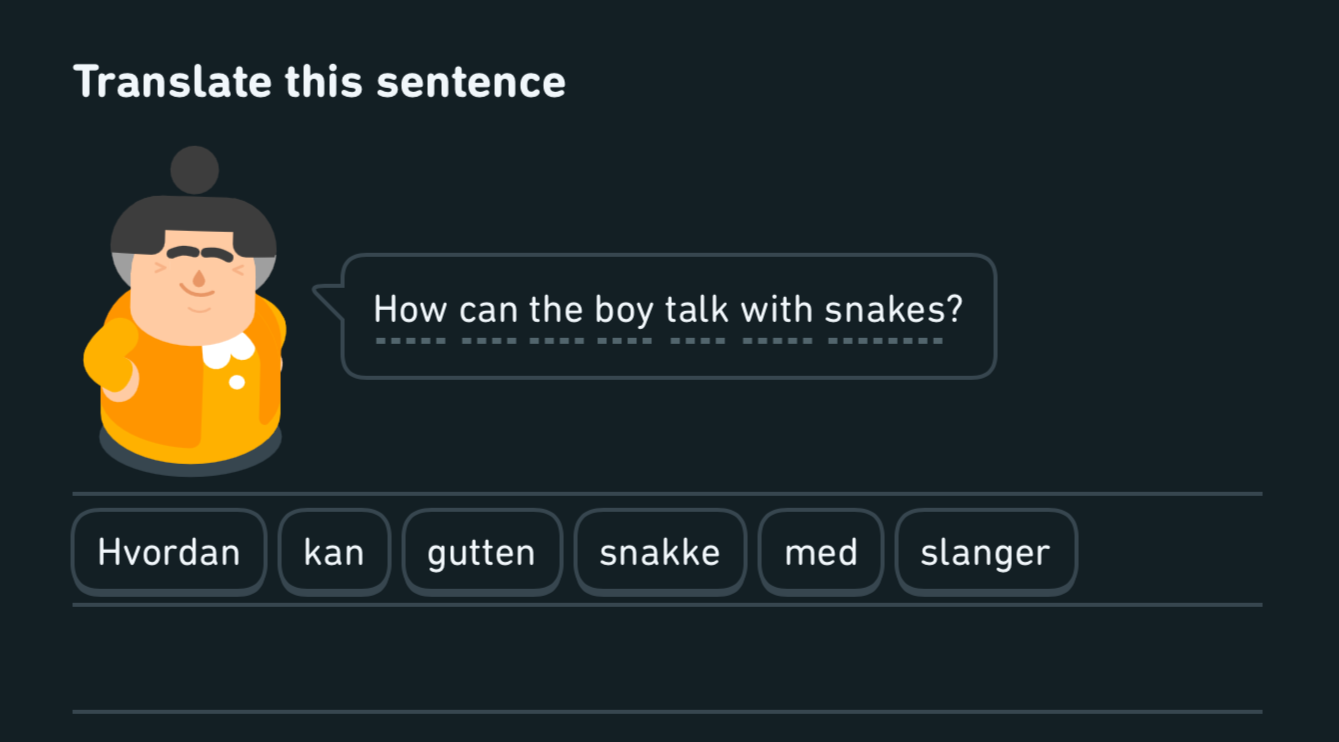Click the character's white collar
The width and height of the screenshot is (1339, 742).
228,350
